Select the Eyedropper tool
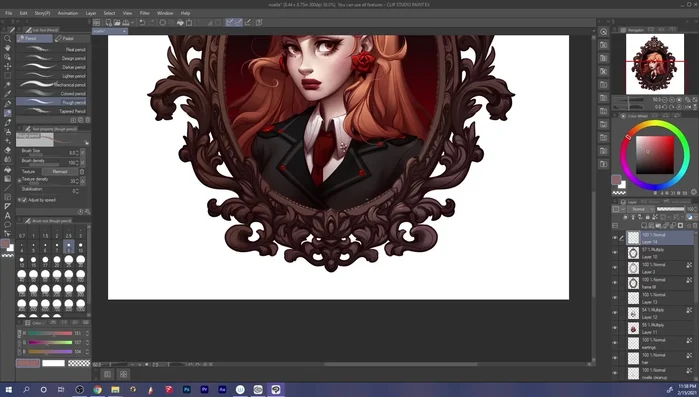The height and width of the screenshot is (397, 699). pos(7,94)
